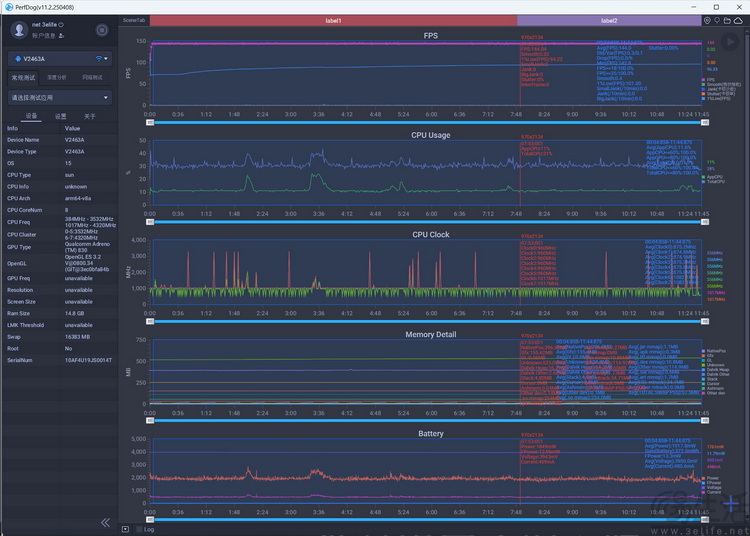Toggle the Log checkbox at bottom
Screen dimensions: 750x536
pos(140,529)
